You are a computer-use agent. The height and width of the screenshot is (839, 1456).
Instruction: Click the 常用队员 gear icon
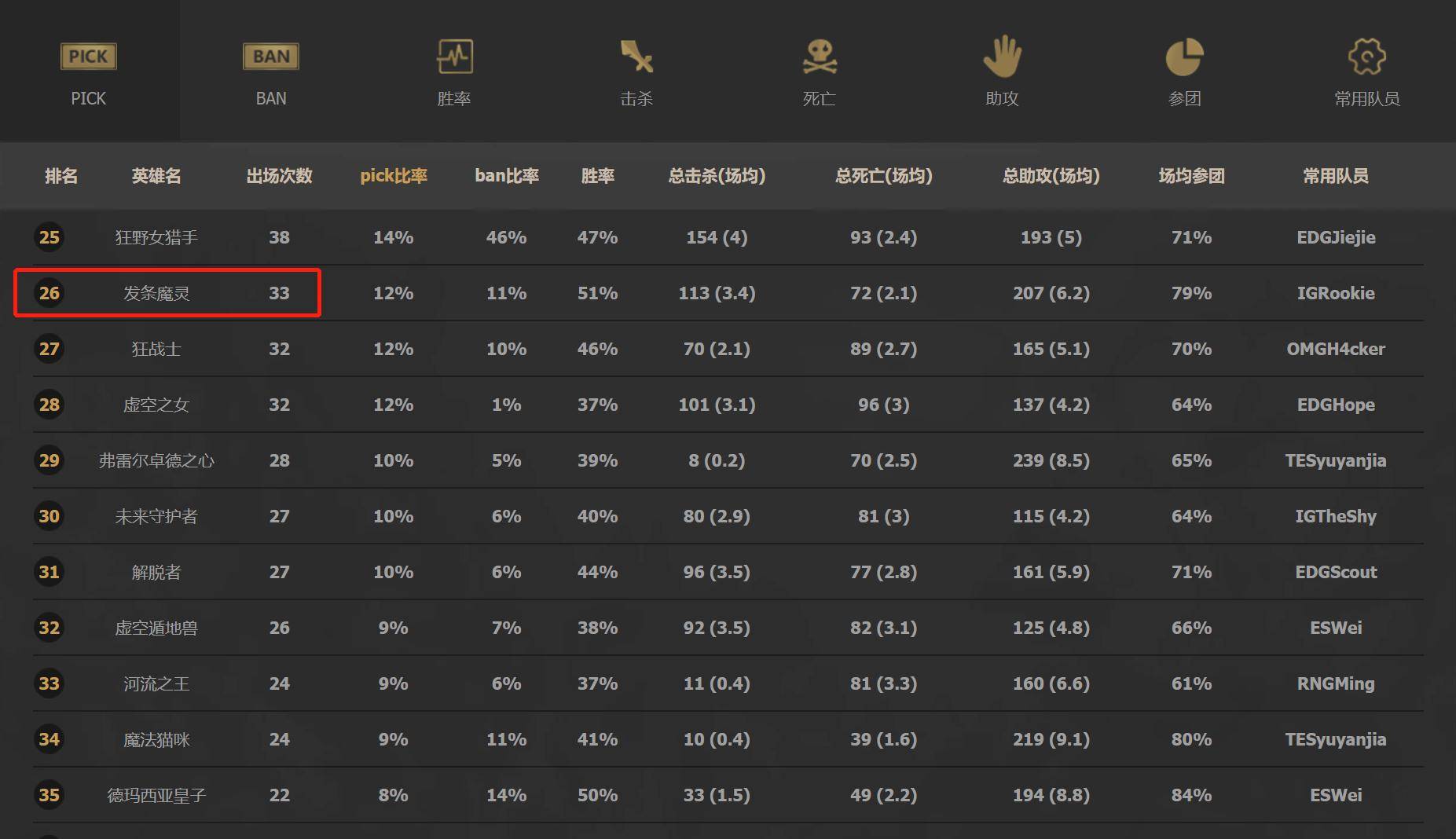coord(1367,55)
